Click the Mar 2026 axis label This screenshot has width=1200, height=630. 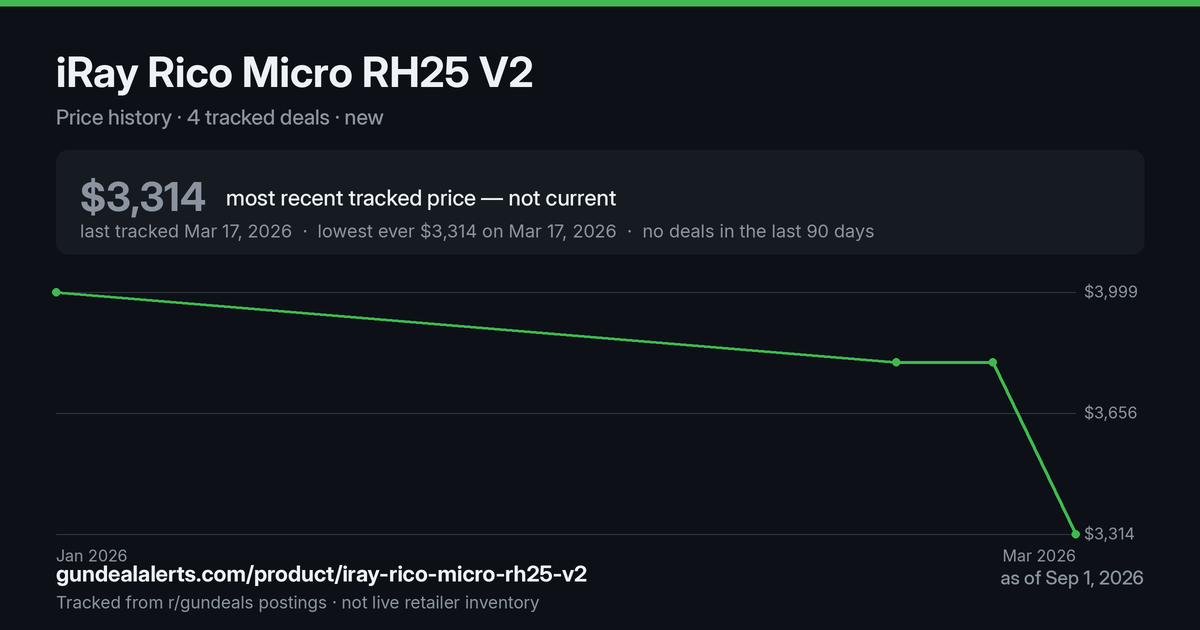[1039, 555]
